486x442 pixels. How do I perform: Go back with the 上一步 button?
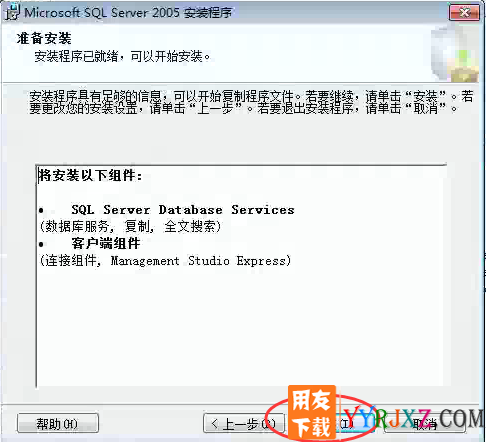click(x=244, y=423)
